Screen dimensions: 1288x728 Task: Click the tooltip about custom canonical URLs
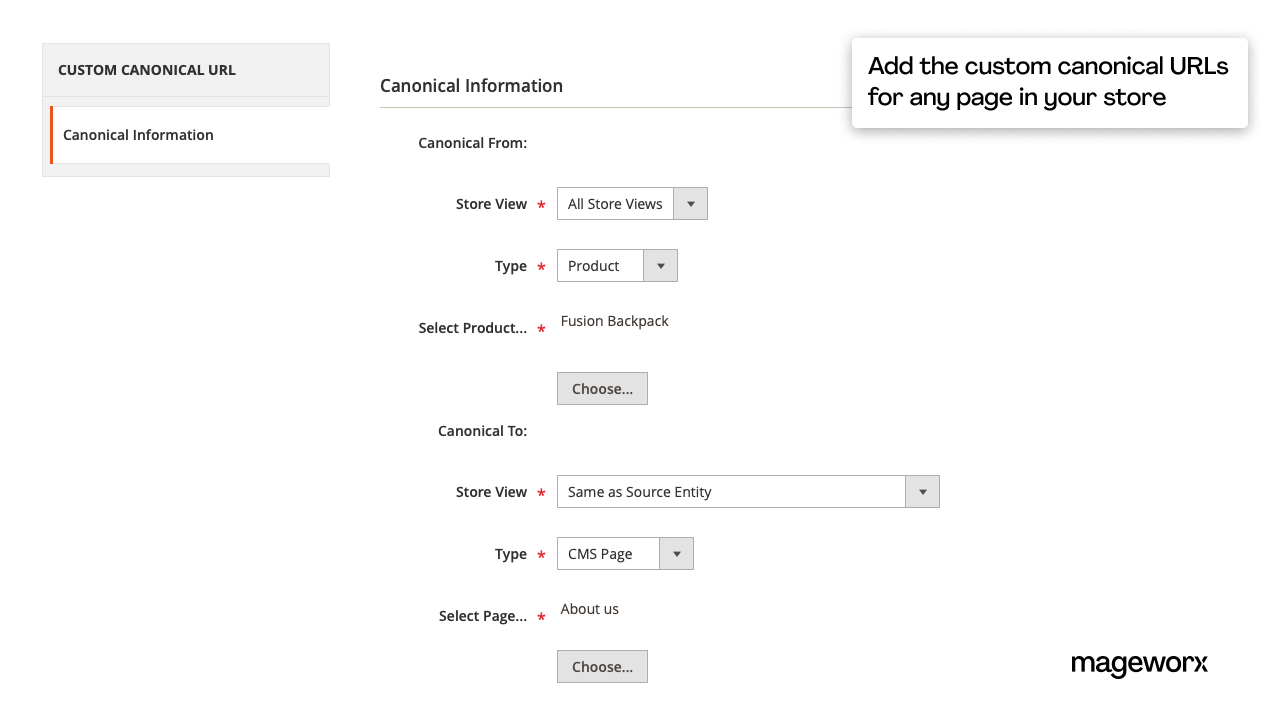point(1048,82)
